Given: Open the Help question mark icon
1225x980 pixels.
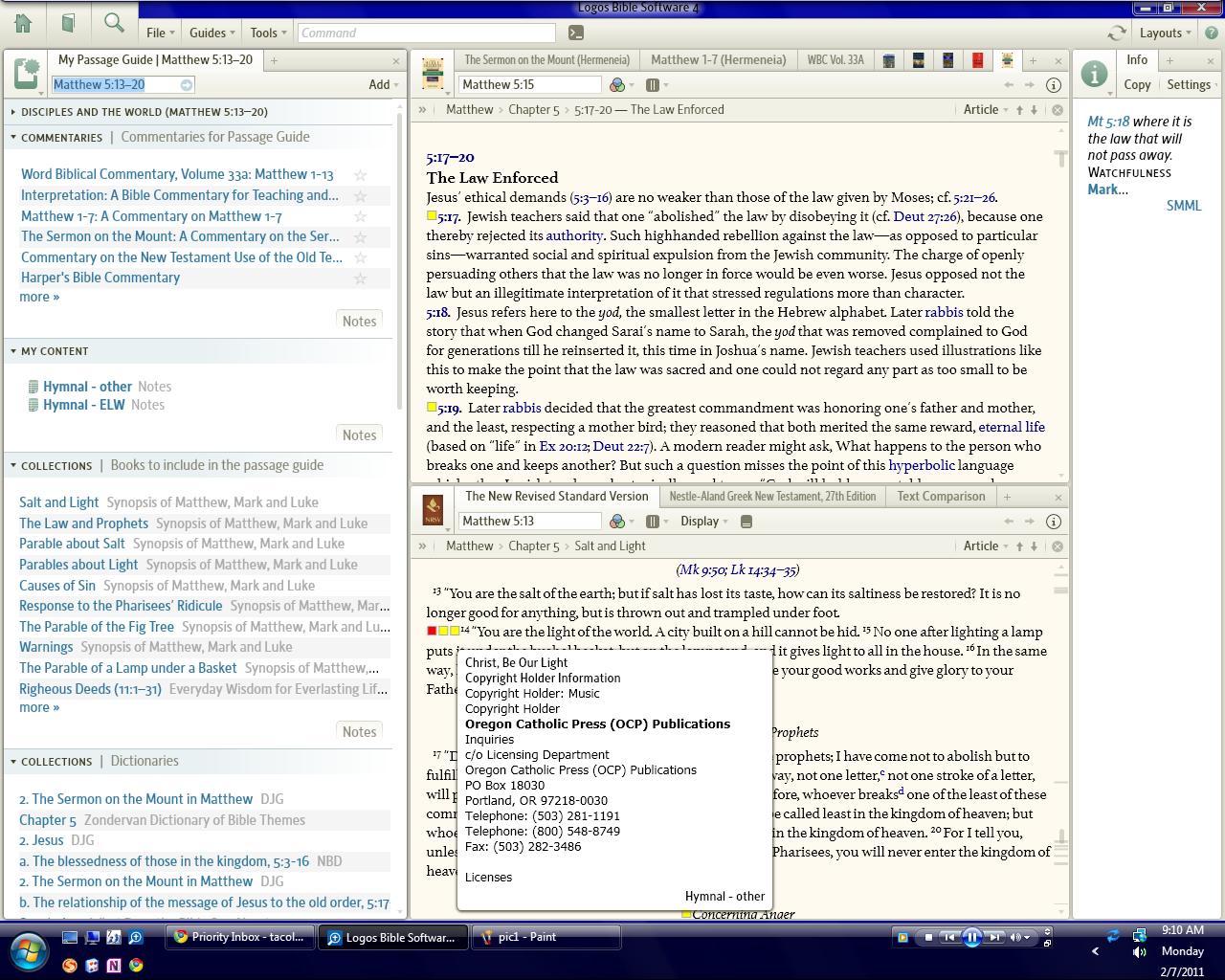Looking at the screenshot, I should coord(1211,33).
